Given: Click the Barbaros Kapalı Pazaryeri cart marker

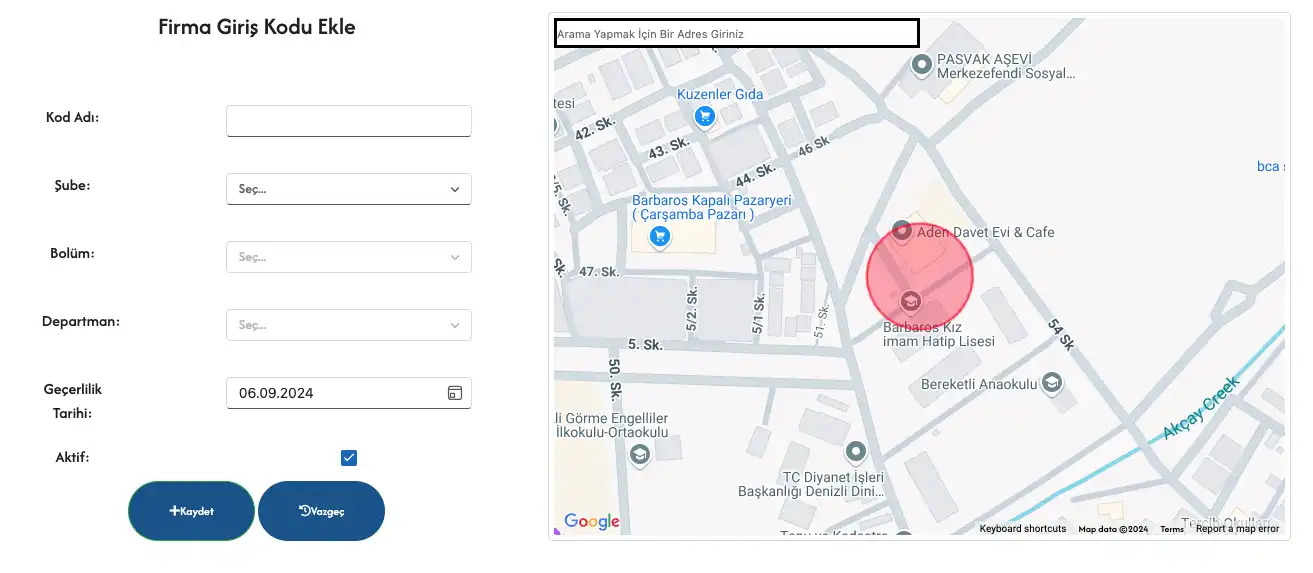Looking at the screenshot, I should click(659, 237).
